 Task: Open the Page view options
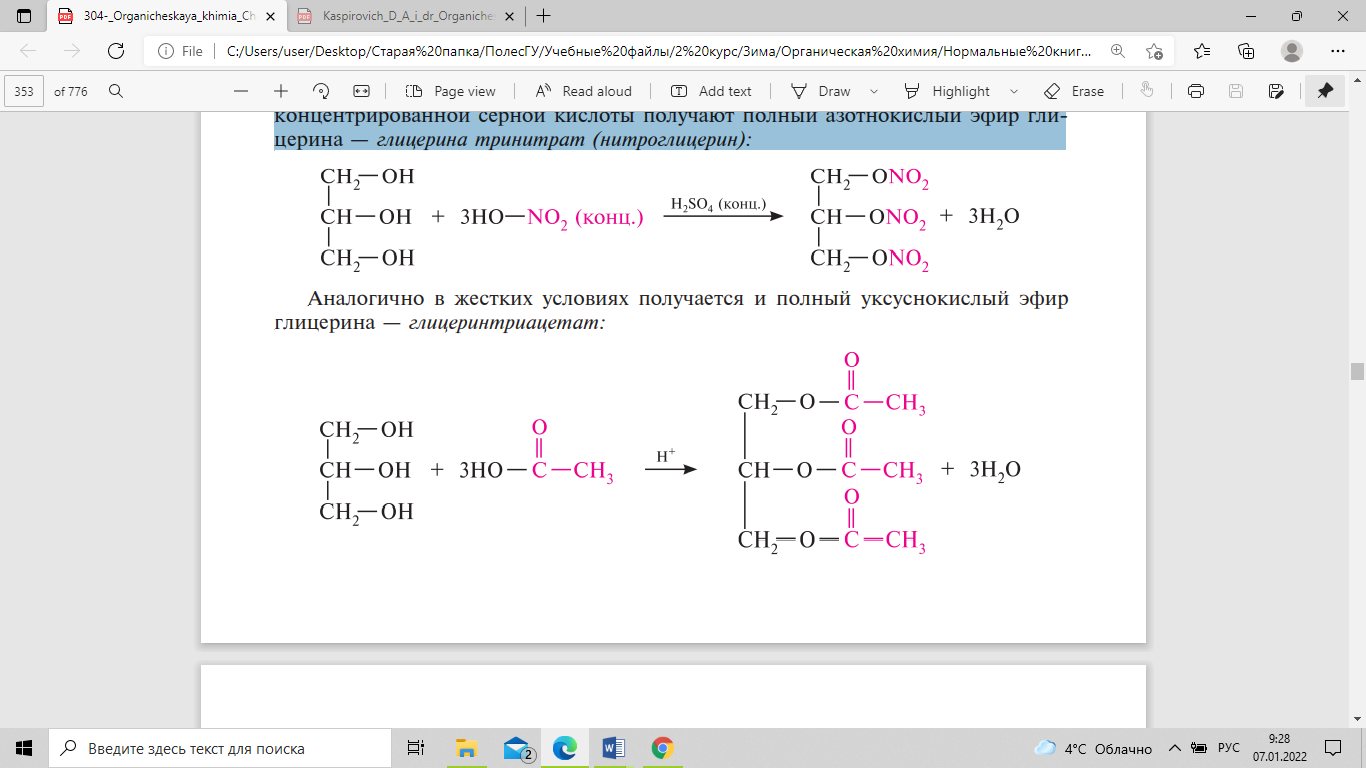tap(451, 91)
